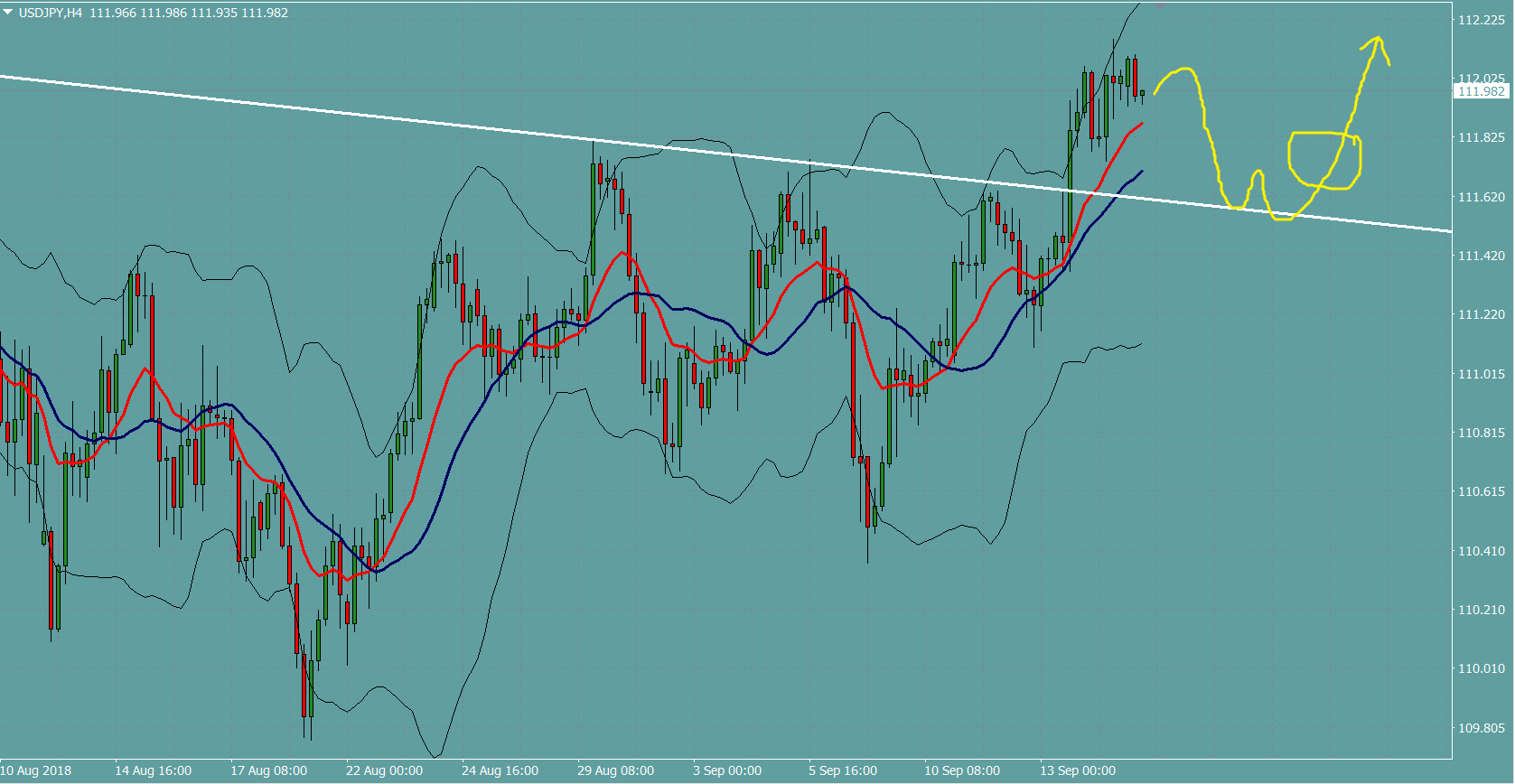This screenshot has height=784, width=1515.
Task: Click the 109.805 price axis label
Action: pos(1481,728)
